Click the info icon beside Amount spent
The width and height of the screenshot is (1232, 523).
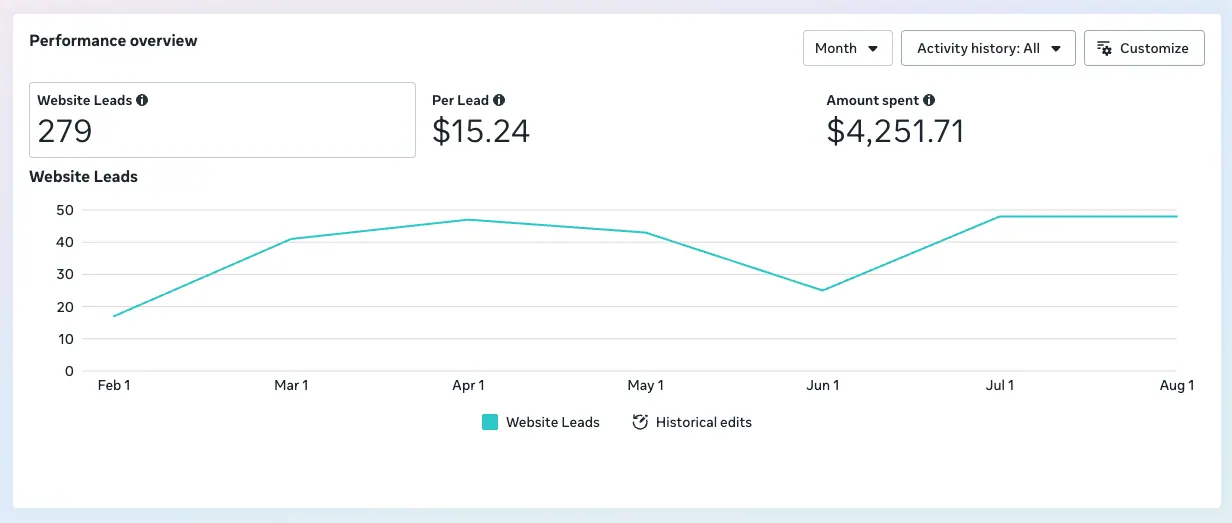click(x=929, y=100)
